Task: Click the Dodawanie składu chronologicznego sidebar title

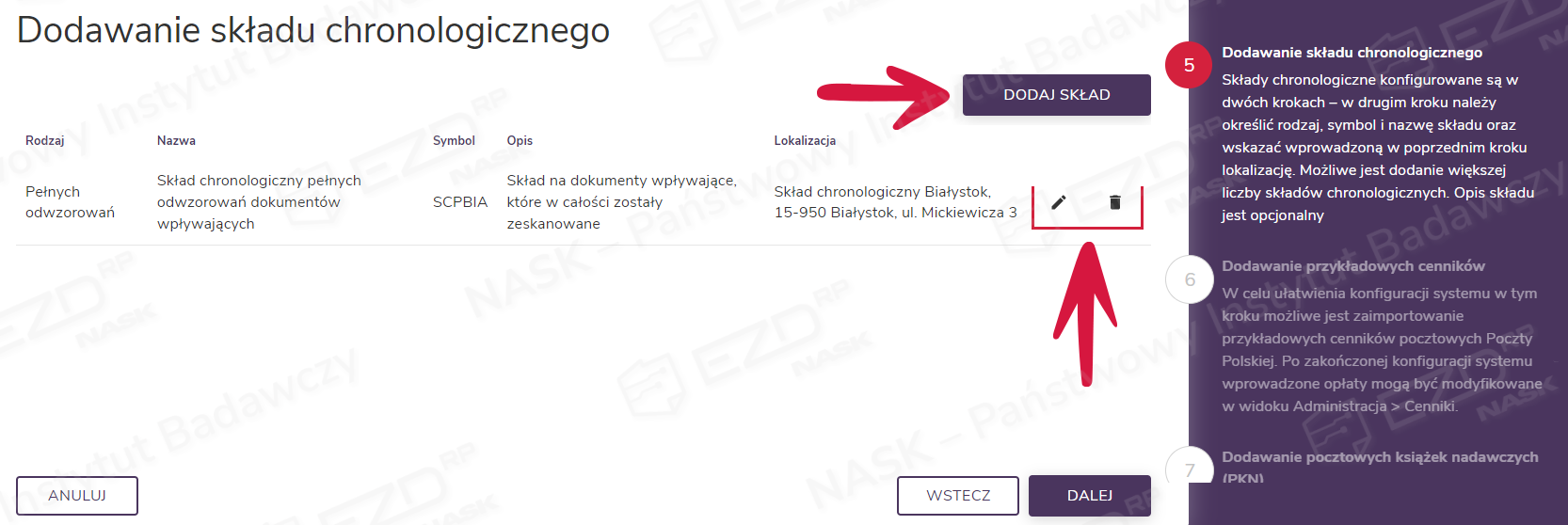Action: (x=1352, y=53)
